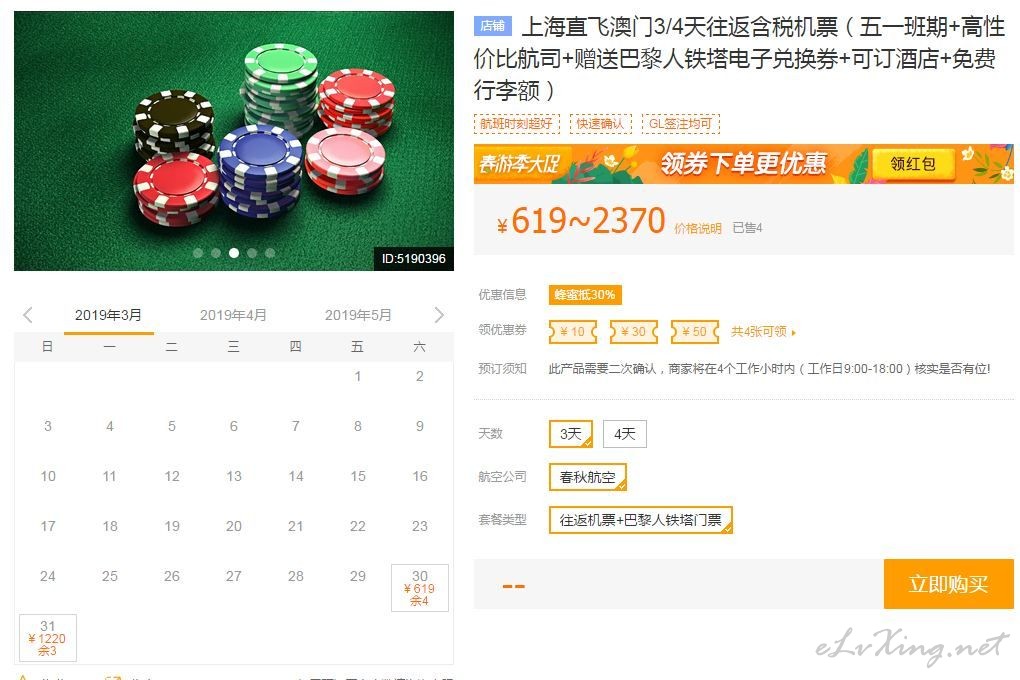Image resolution: width=1020 pixels, height=680 pixels.
Task: Click the 立即购买 buy now button
Action: (948, 584)
